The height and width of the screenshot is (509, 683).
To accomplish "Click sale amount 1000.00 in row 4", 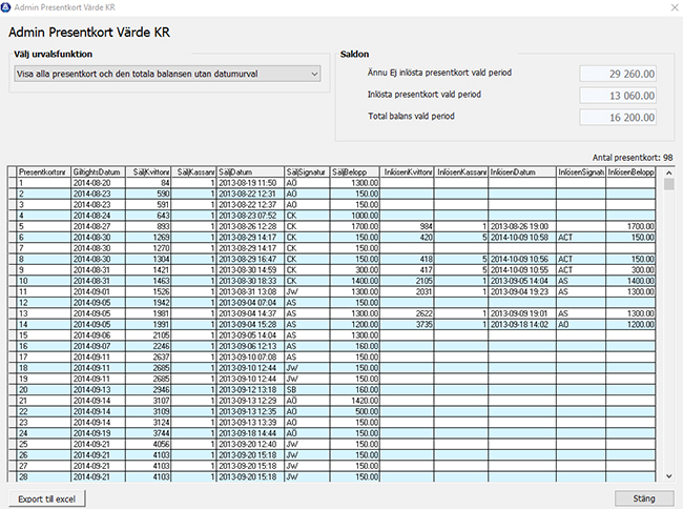I will pyautogui.click(x=355, y=216).
